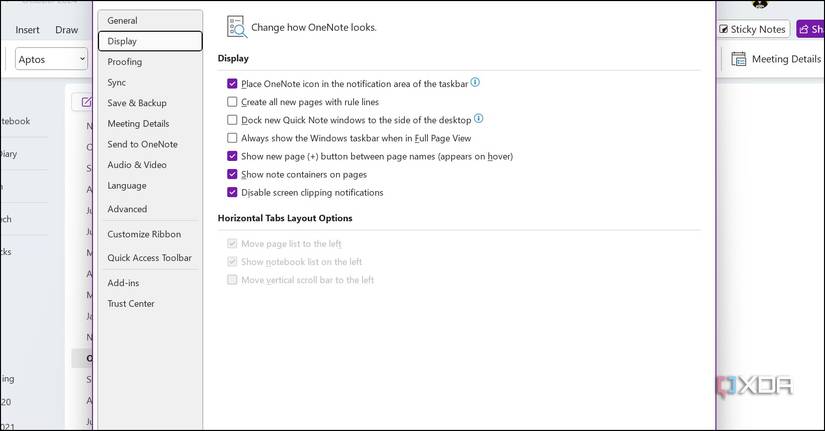Uncheck Disable screen clipping notifications
Screen dimensions: 825x431
[x=232, y=193]
